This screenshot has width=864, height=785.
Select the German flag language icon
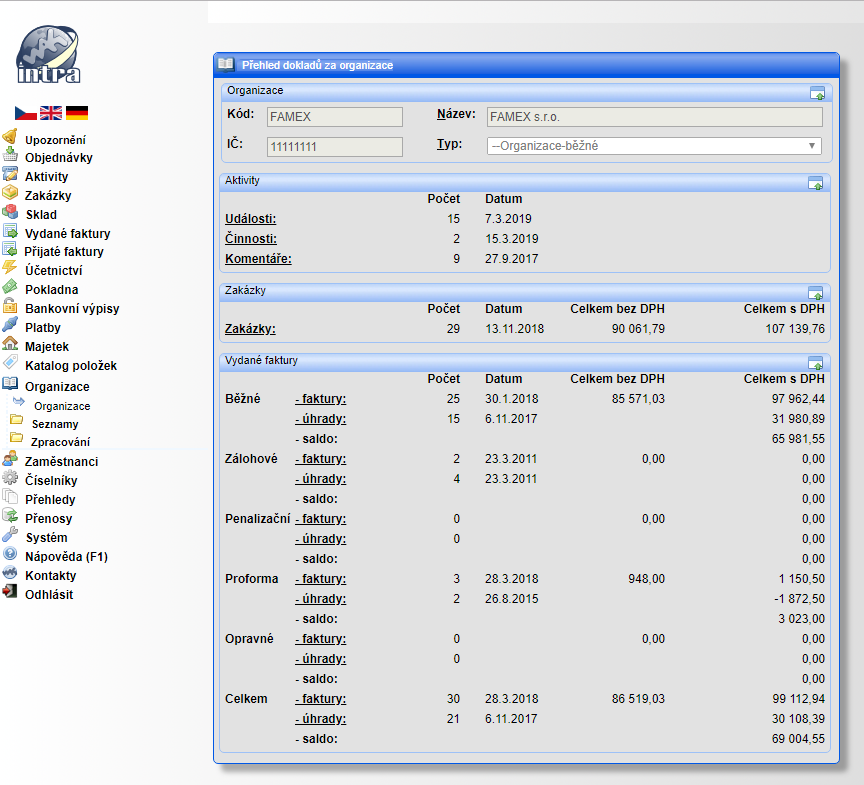coord(77,113)
